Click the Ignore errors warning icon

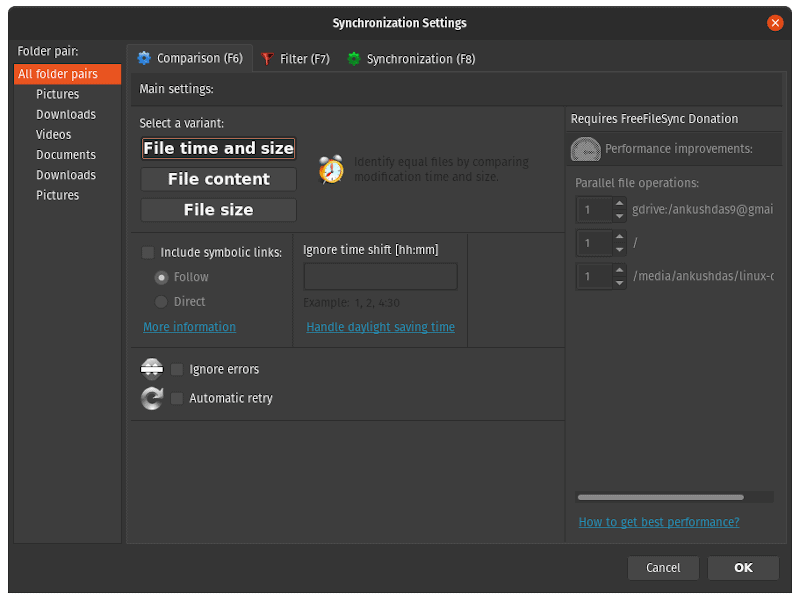[152, 369]
